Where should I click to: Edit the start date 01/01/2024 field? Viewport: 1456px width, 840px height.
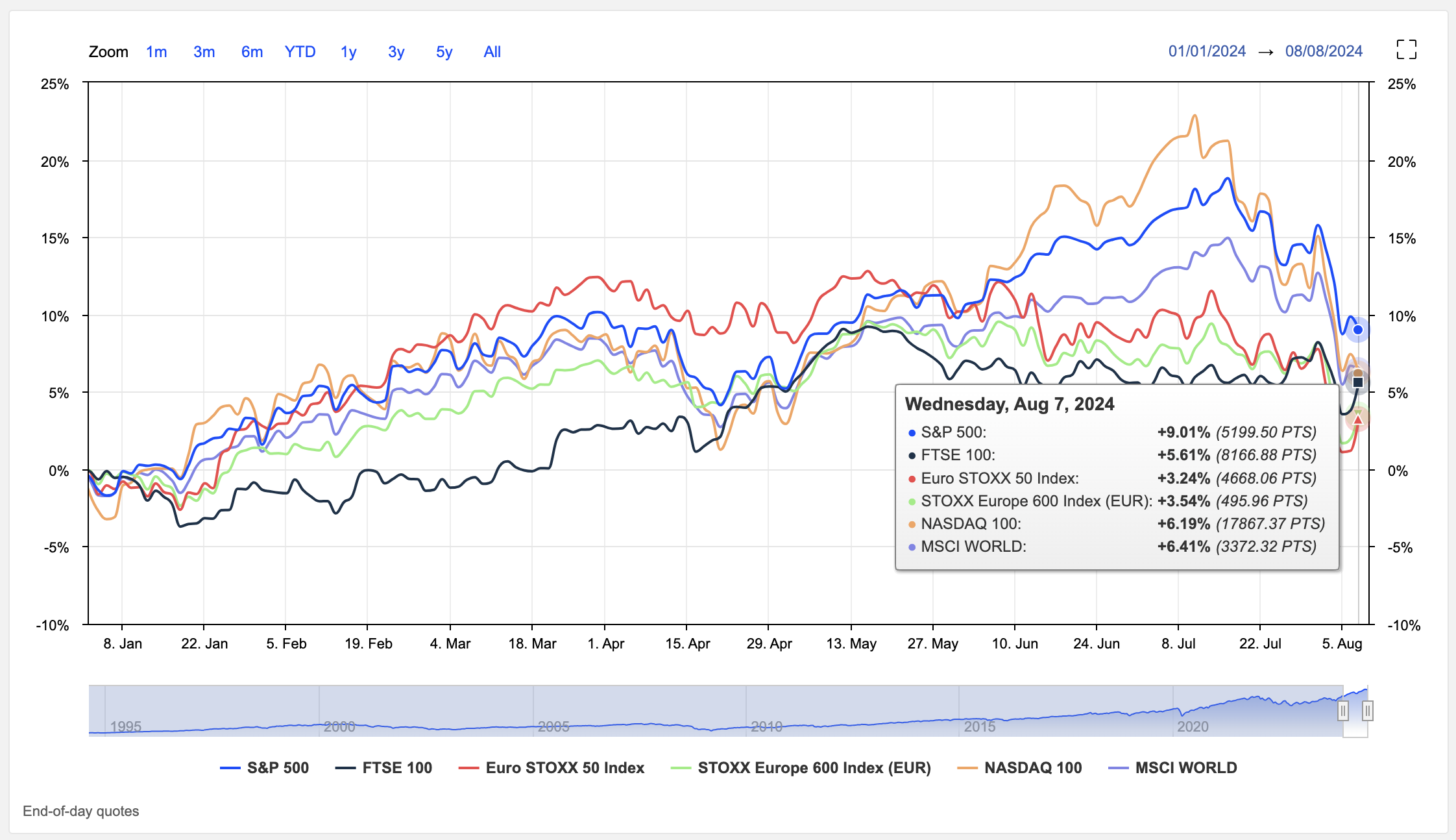[1207, 51]
